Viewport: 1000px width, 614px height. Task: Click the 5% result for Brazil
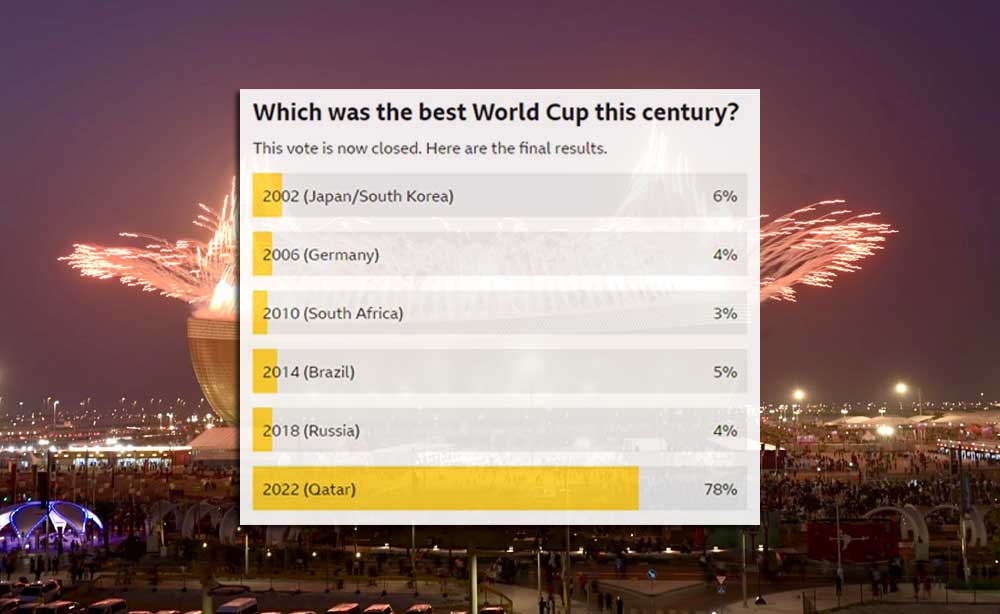tap(725, 372)
